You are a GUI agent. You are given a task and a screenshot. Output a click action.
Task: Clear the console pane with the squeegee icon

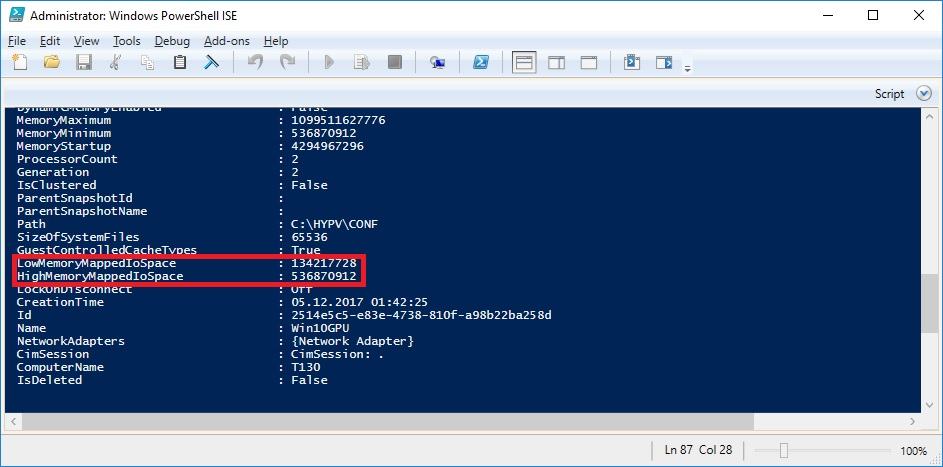point(211,62)
